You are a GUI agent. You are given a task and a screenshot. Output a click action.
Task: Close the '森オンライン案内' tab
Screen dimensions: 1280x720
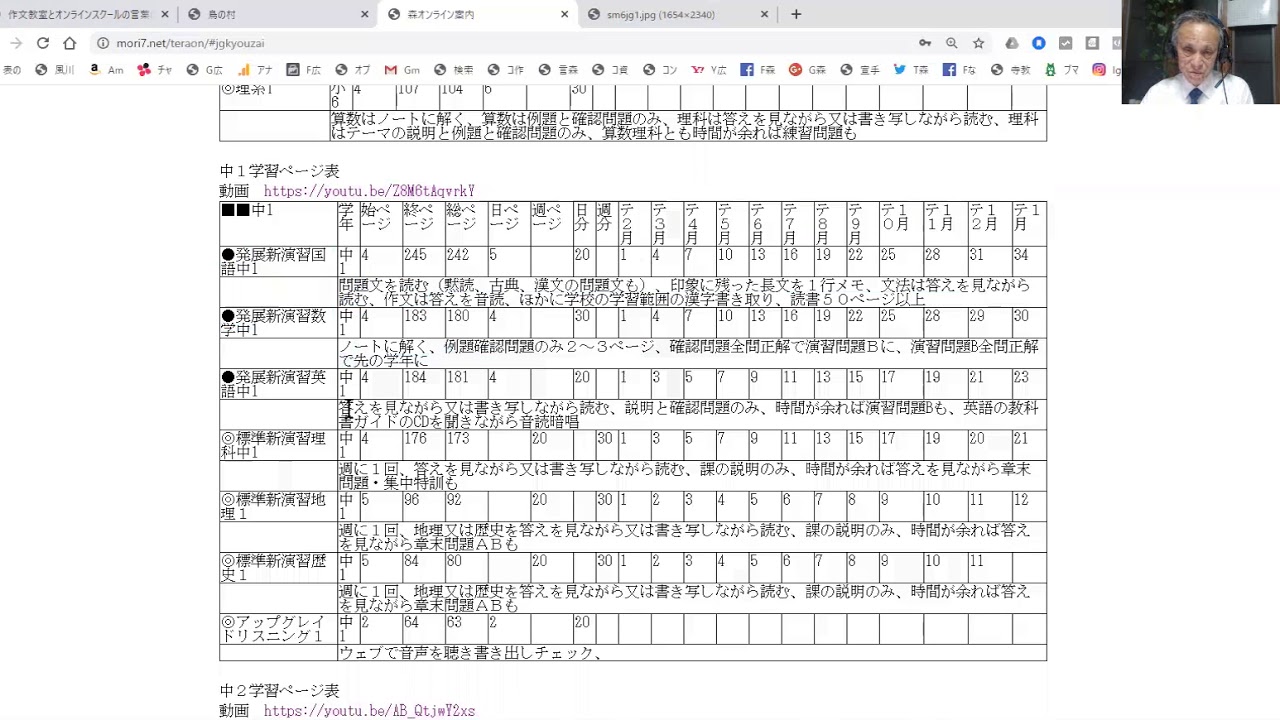pos(565,14)
